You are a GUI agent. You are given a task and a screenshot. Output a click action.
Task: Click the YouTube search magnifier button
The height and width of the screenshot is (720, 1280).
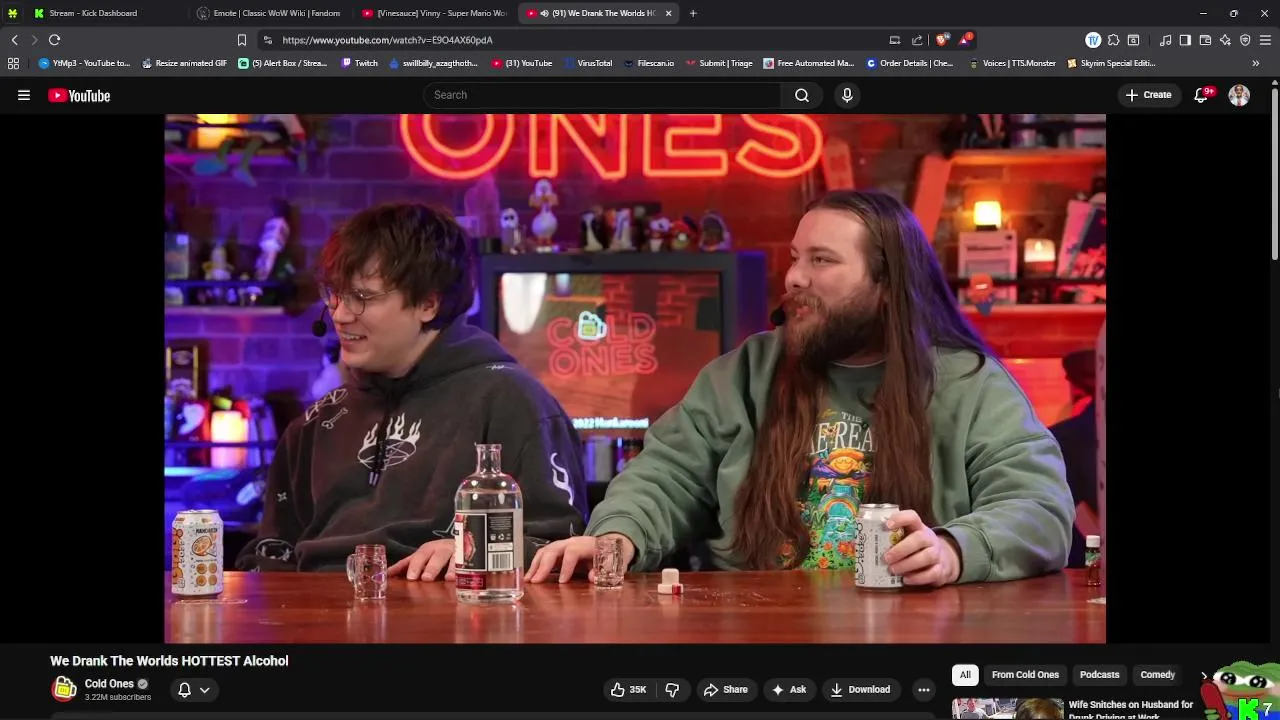[x=802, y=95]
